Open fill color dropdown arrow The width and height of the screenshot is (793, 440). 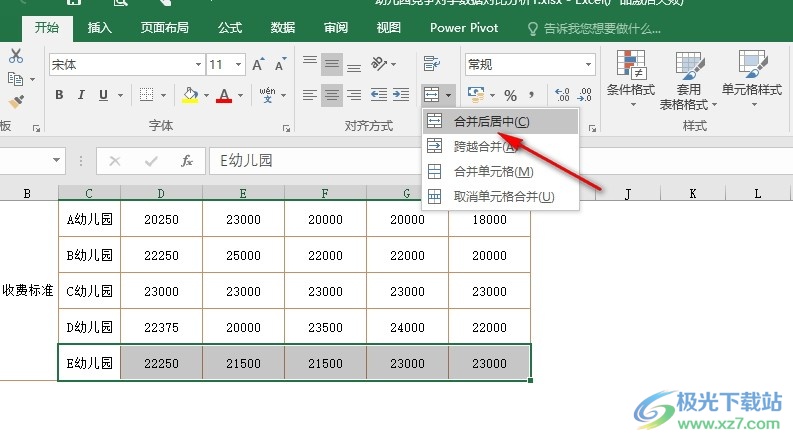point(206,95)
